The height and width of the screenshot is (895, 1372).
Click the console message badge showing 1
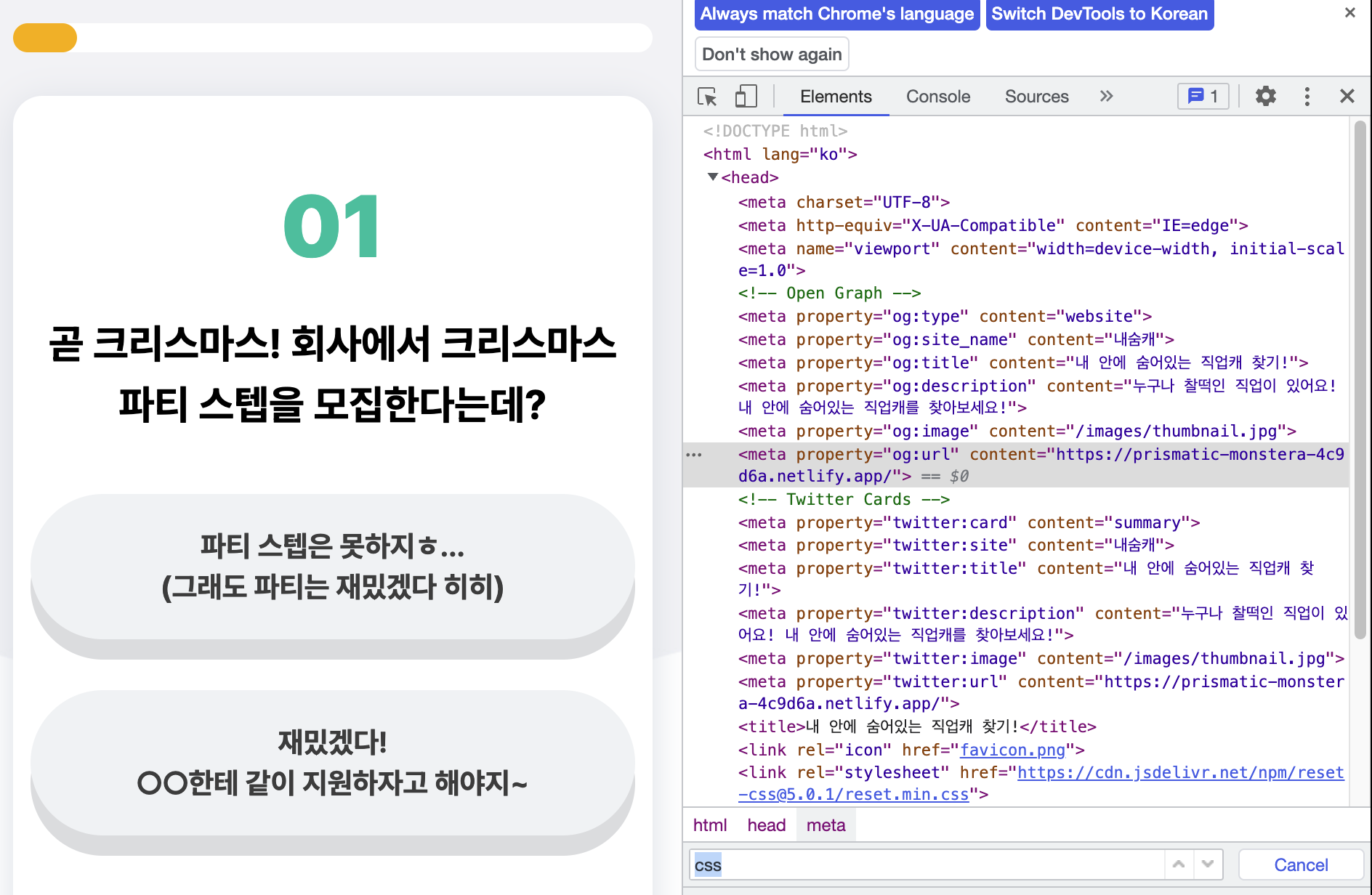click(x=1203, y=96)
